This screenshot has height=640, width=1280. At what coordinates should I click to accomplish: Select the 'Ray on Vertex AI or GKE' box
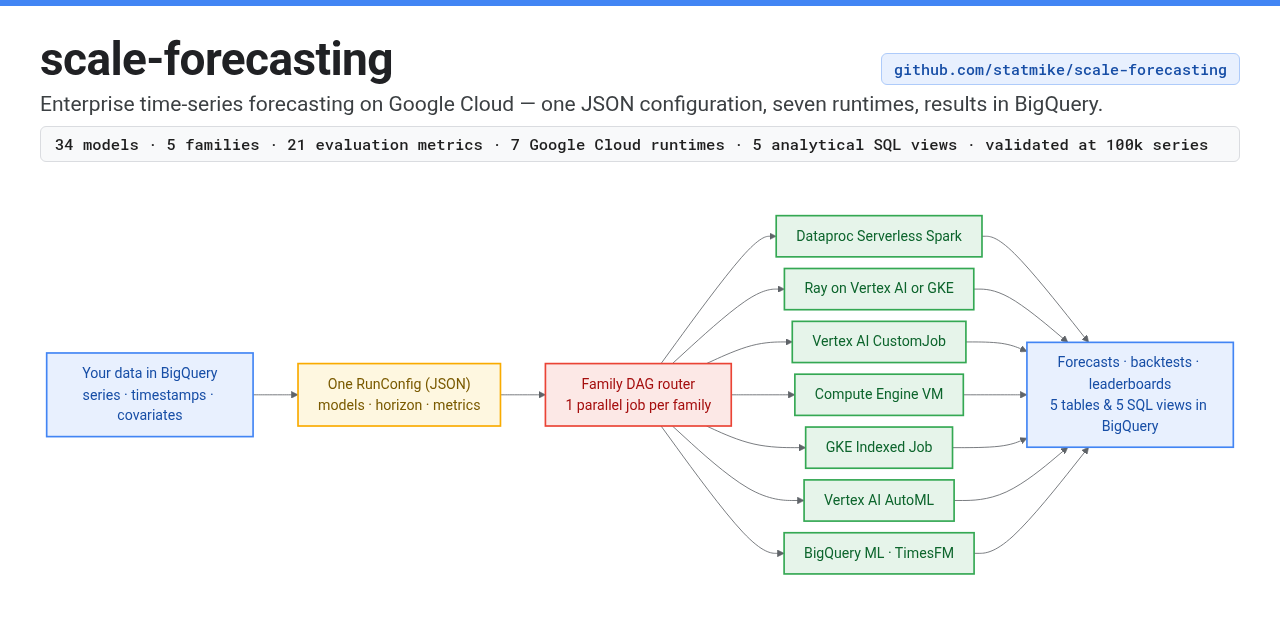(x=879, y=289)
